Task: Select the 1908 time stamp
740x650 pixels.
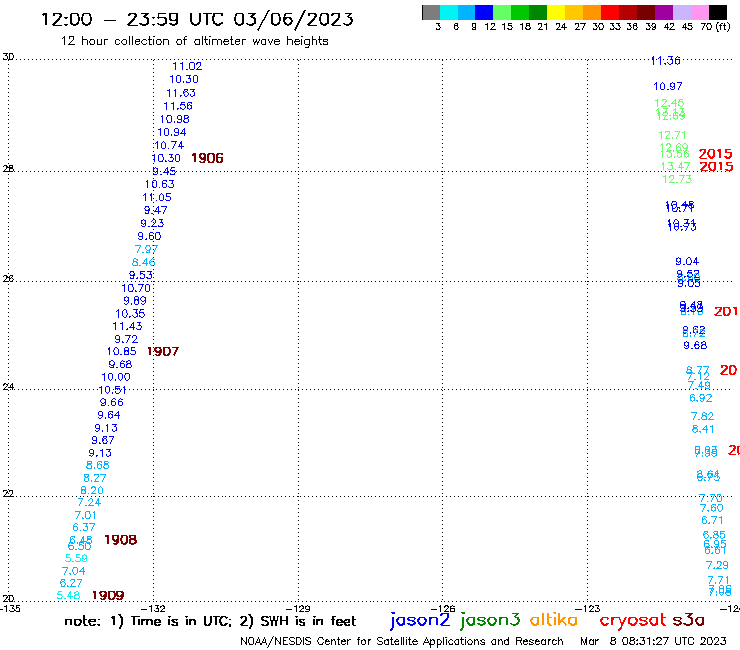Action: point(120,540)
